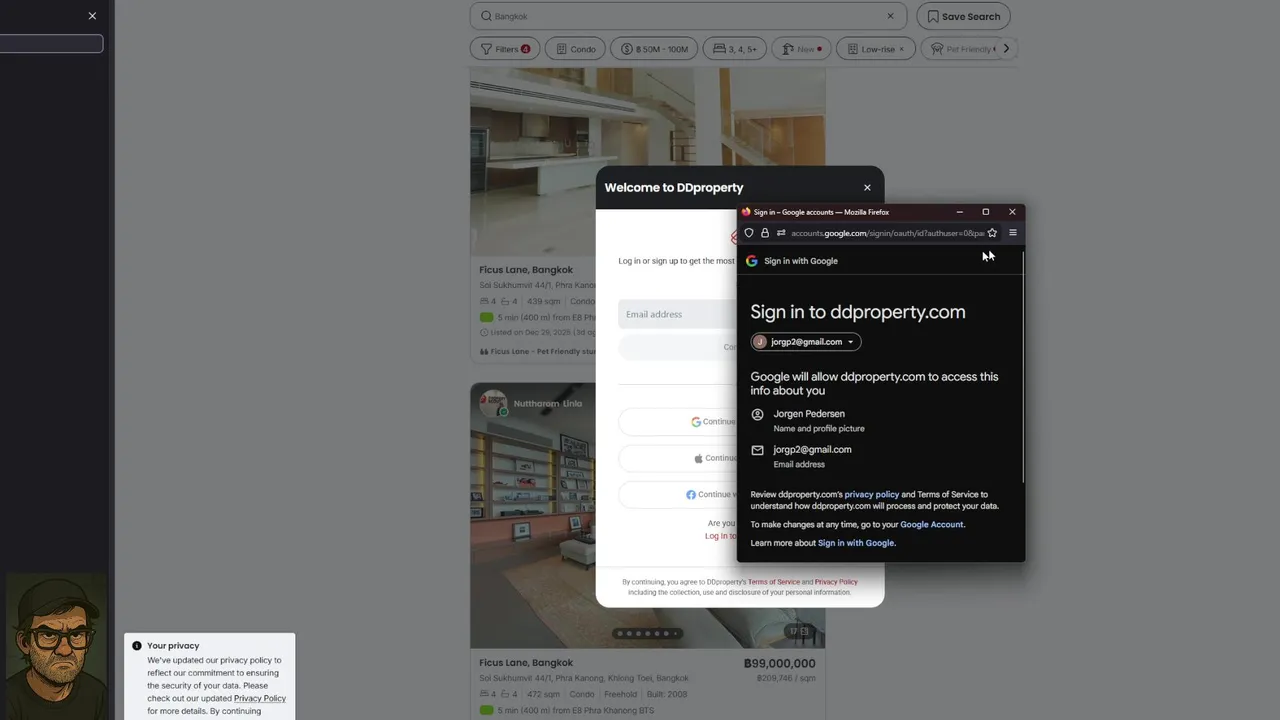Screen dimensions: 1280x720
Task: Open the Firefox hamburger menu
Action: [1012, 233]
